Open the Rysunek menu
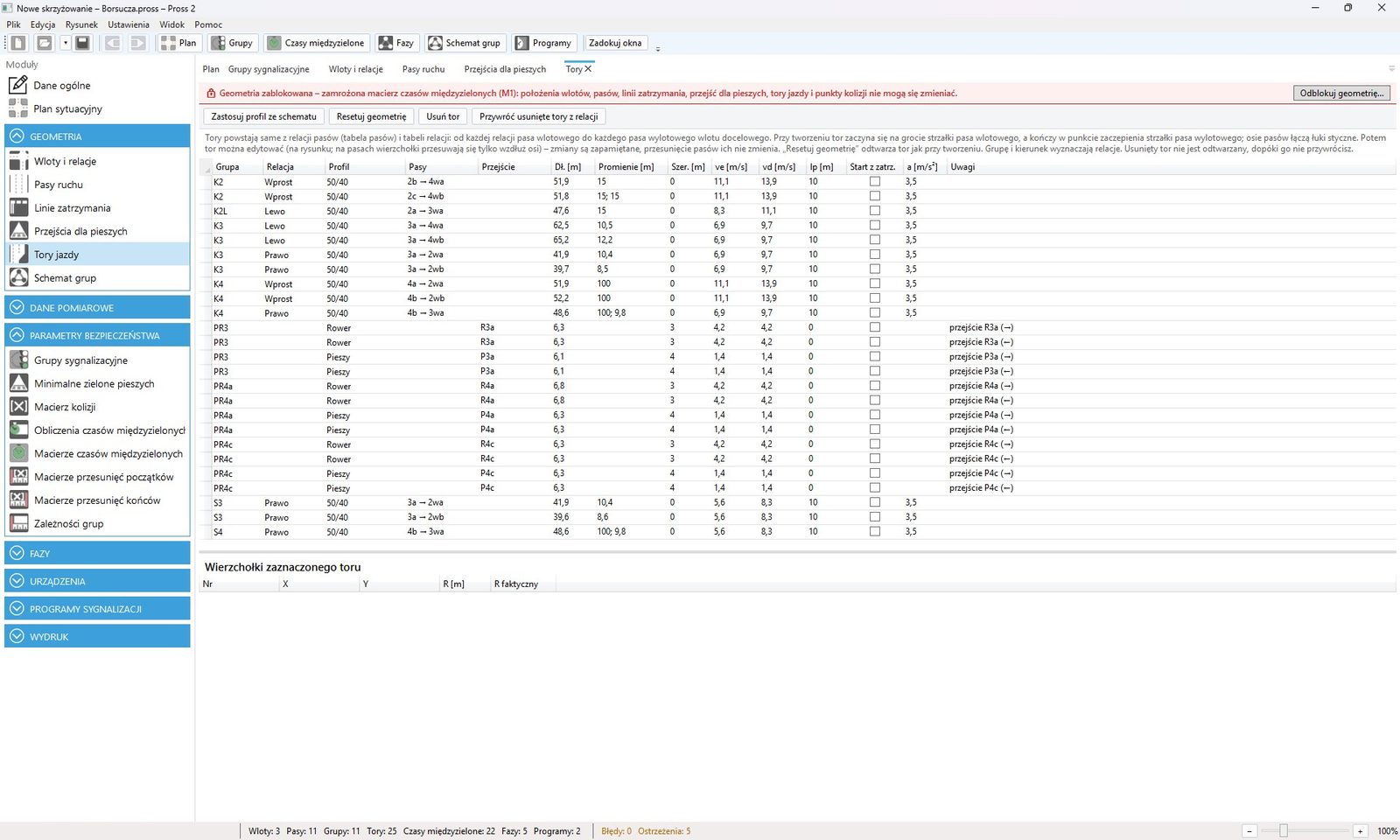1400x840 pixels. tap(81, 24)
